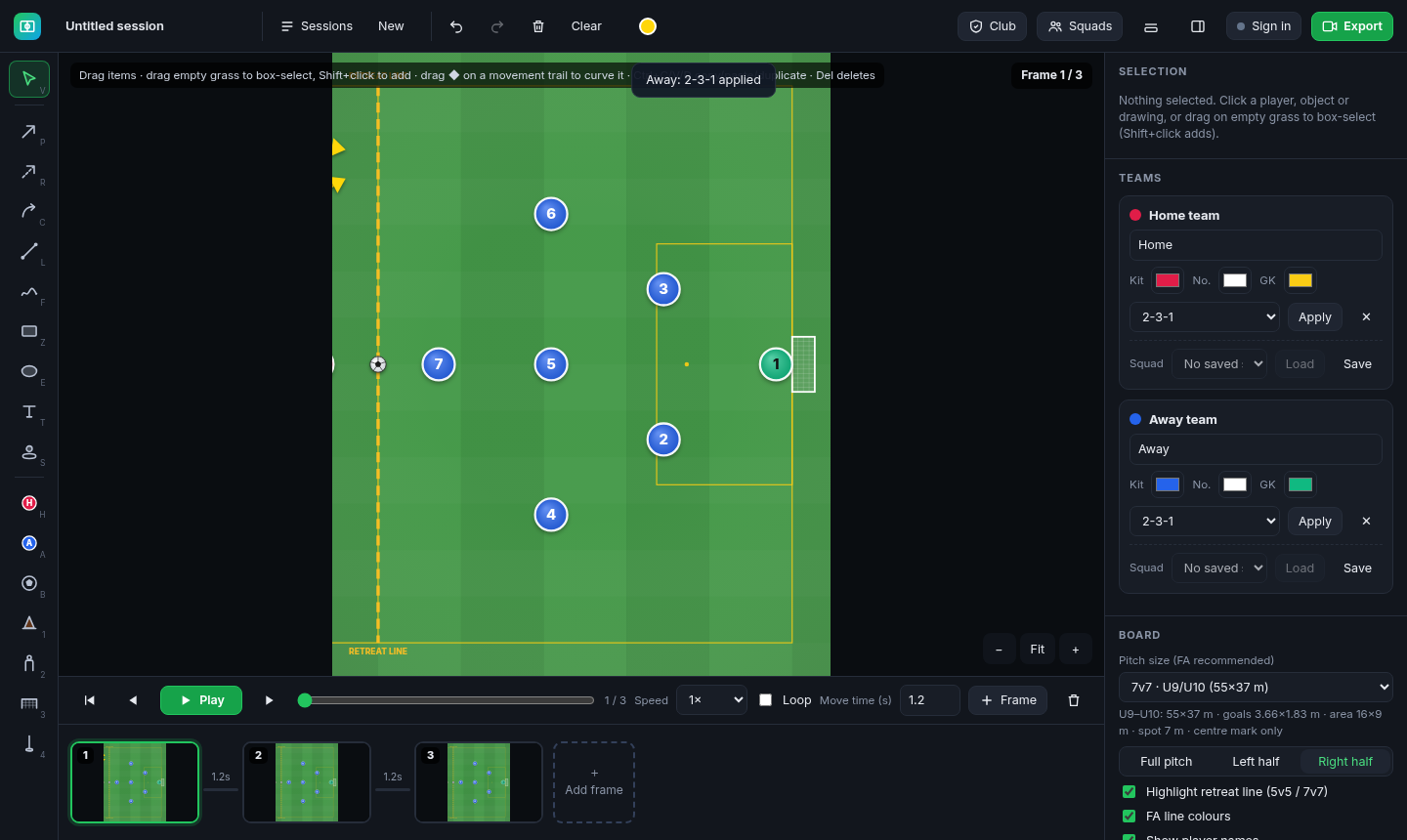
Task: Open Home team formation dropdown
Action: [1205, 317]
